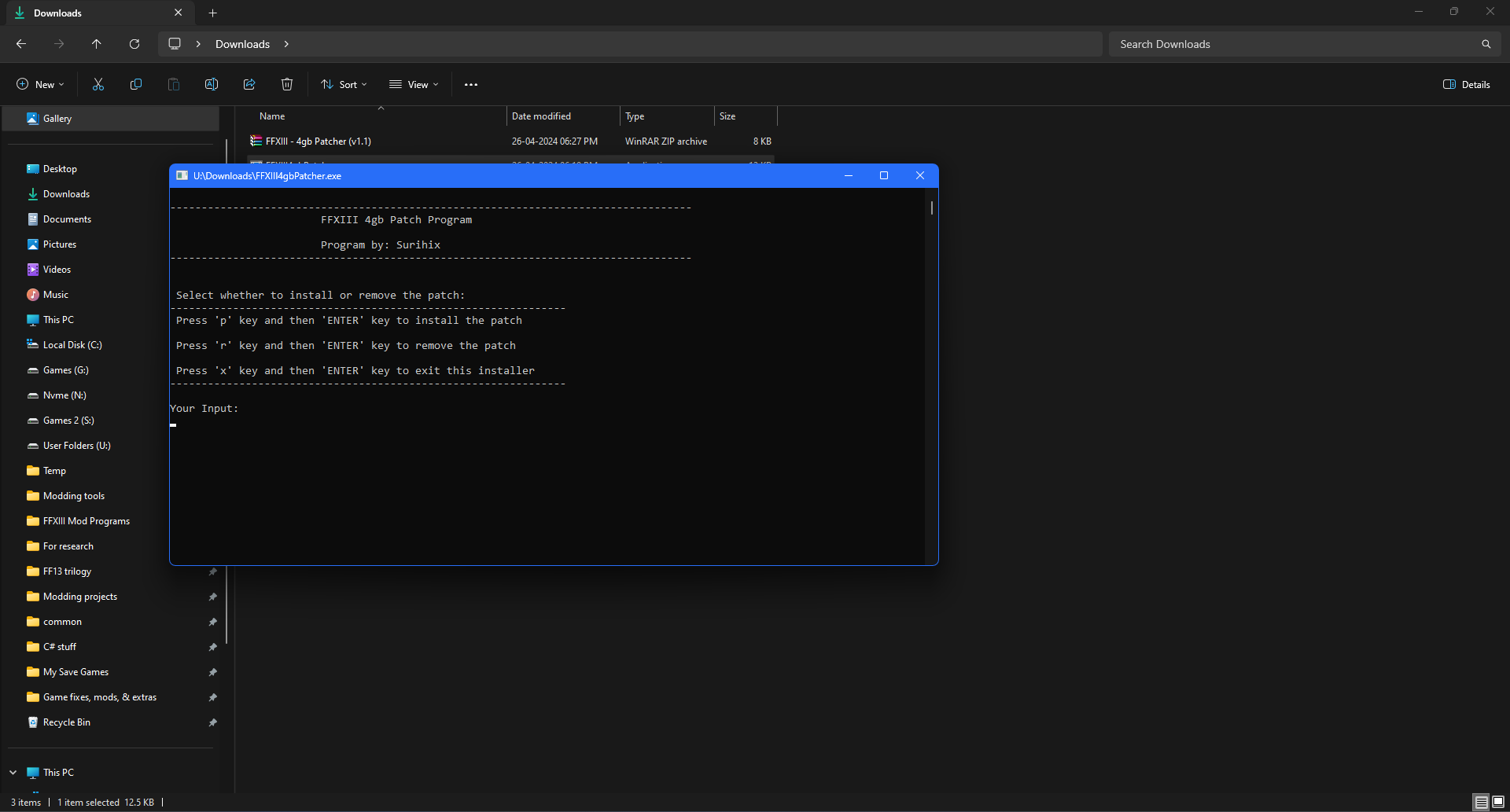Switch to the large thumbnails view icon
1510x812 pixels.
pyautogui.click(x=1498, y=802)
